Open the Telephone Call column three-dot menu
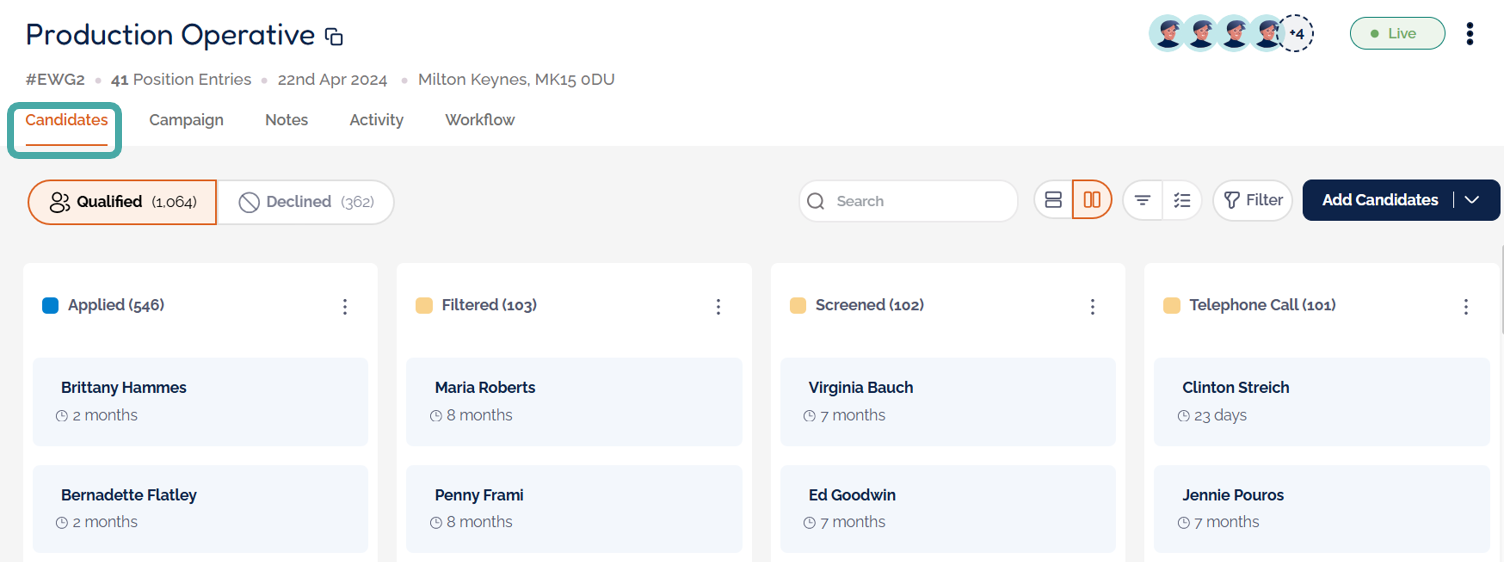Viewport: 1506px width, 562px height. [1466, 307]
